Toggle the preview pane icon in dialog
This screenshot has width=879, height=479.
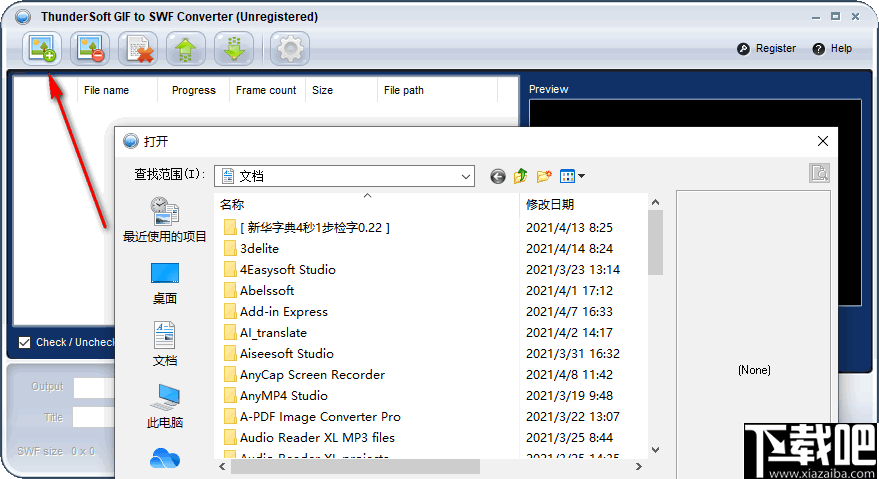819,173
